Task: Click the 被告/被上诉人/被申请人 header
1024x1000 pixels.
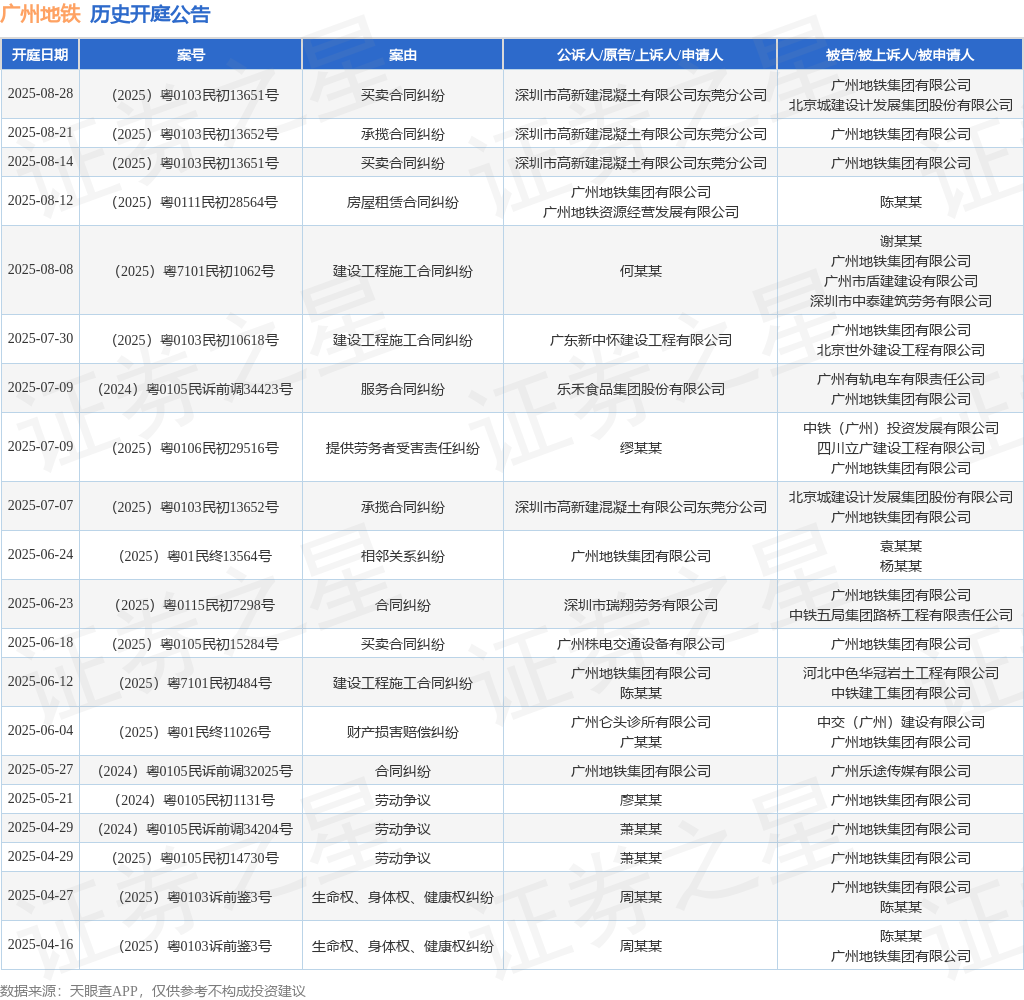Action: (900, 55)
